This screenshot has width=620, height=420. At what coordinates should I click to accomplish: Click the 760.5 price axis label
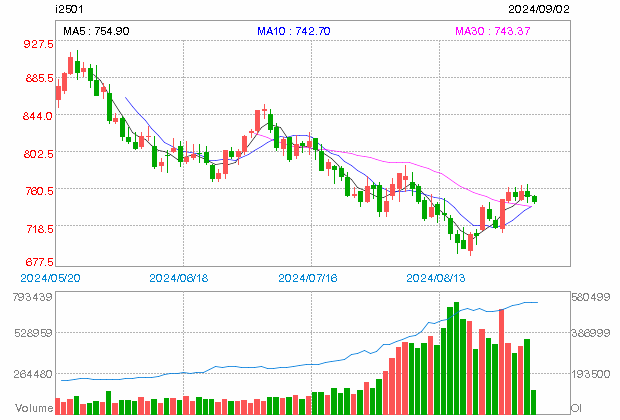(39, 191)
